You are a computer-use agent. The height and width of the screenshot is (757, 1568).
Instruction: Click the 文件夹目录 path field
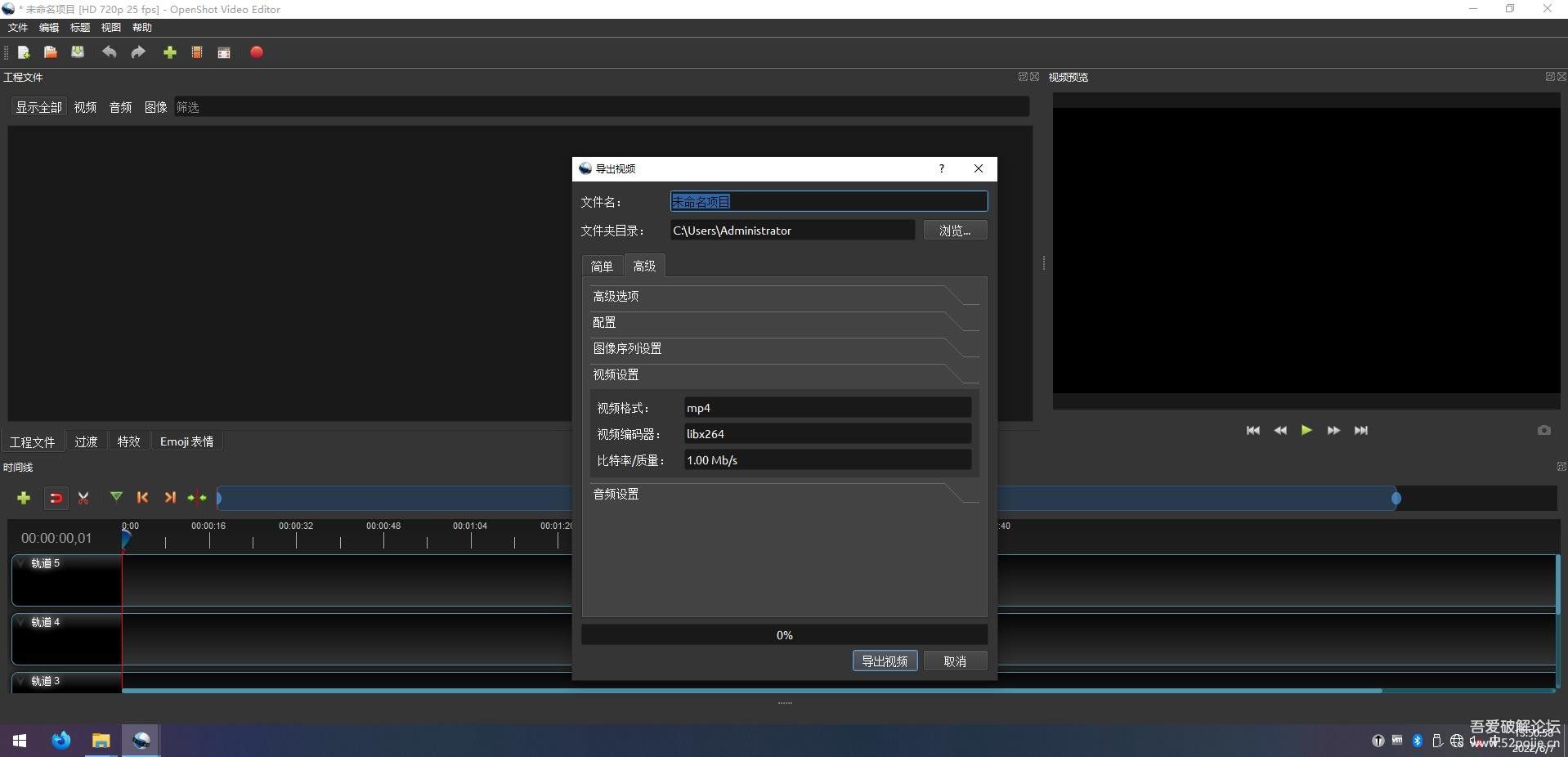(792, 231)
